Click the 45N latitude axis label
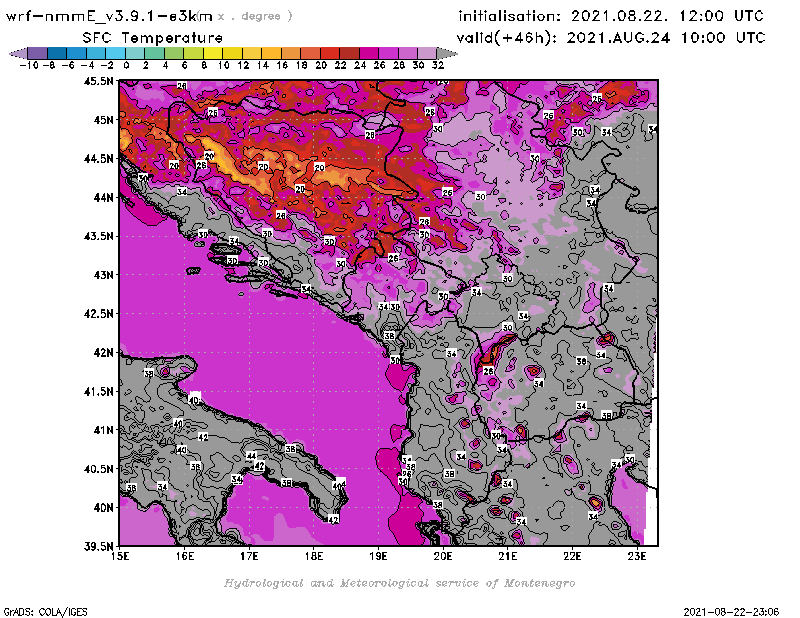 point(104,120)
